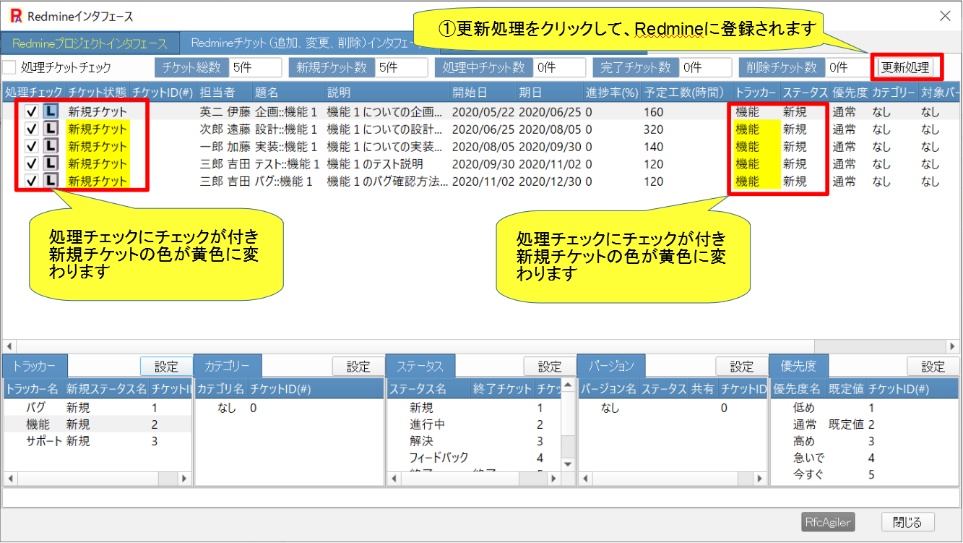
Task: Click scroll-up arrow in ステータス list
Action: coord(568,385)
